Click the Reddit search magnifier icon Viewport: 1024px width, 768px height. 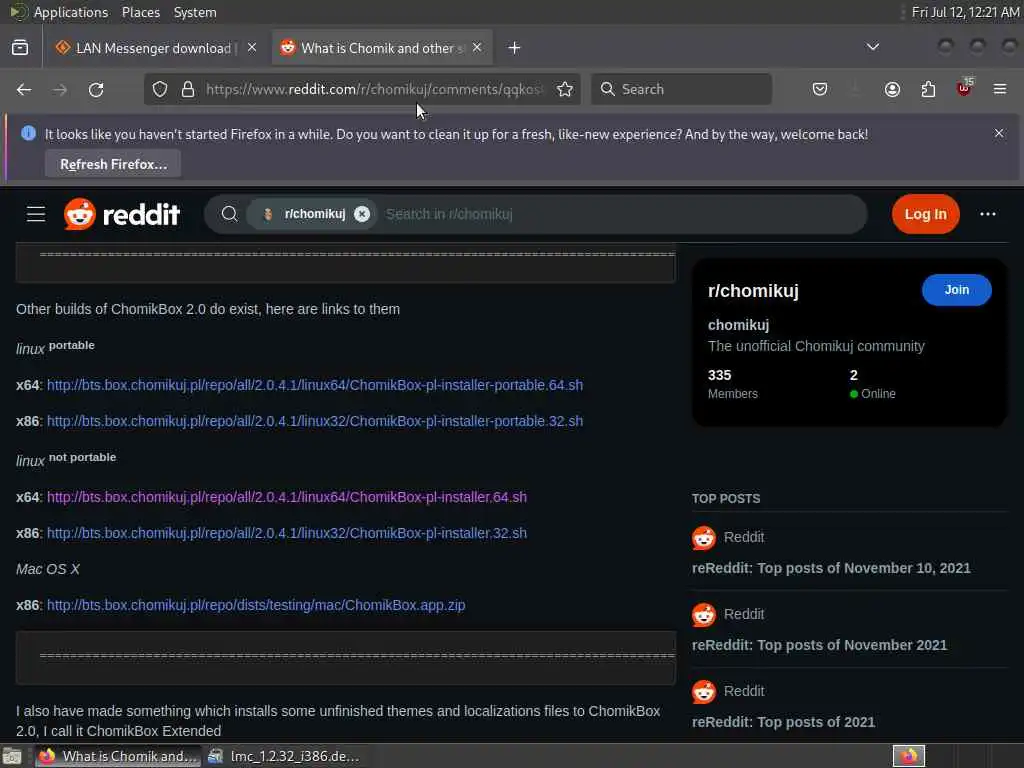(x=229, y=214)
